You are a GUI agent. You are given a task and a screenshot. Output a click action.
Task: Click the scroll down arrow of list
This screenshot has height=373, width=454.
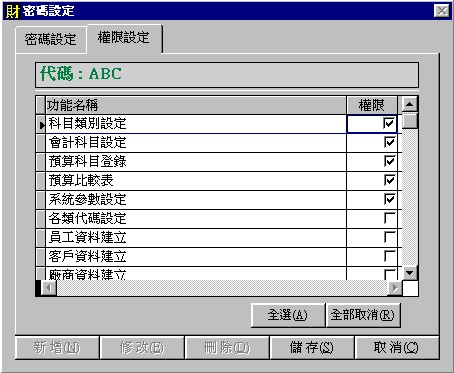(x=410, y=273)
